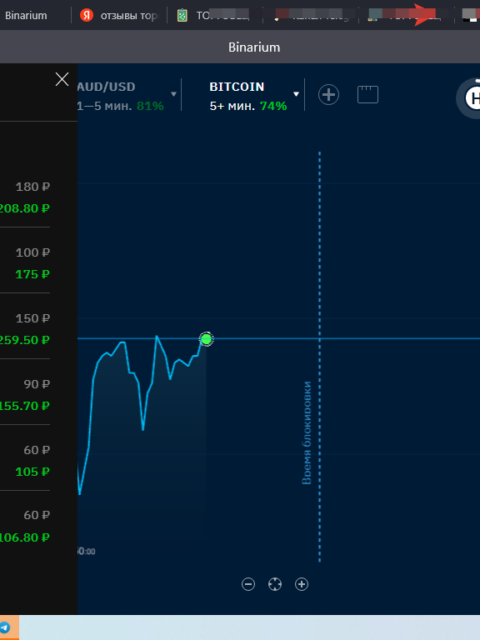Open the BITCOIN asset dropdown arrow
The image size is (480, 640).
point(296,94)
